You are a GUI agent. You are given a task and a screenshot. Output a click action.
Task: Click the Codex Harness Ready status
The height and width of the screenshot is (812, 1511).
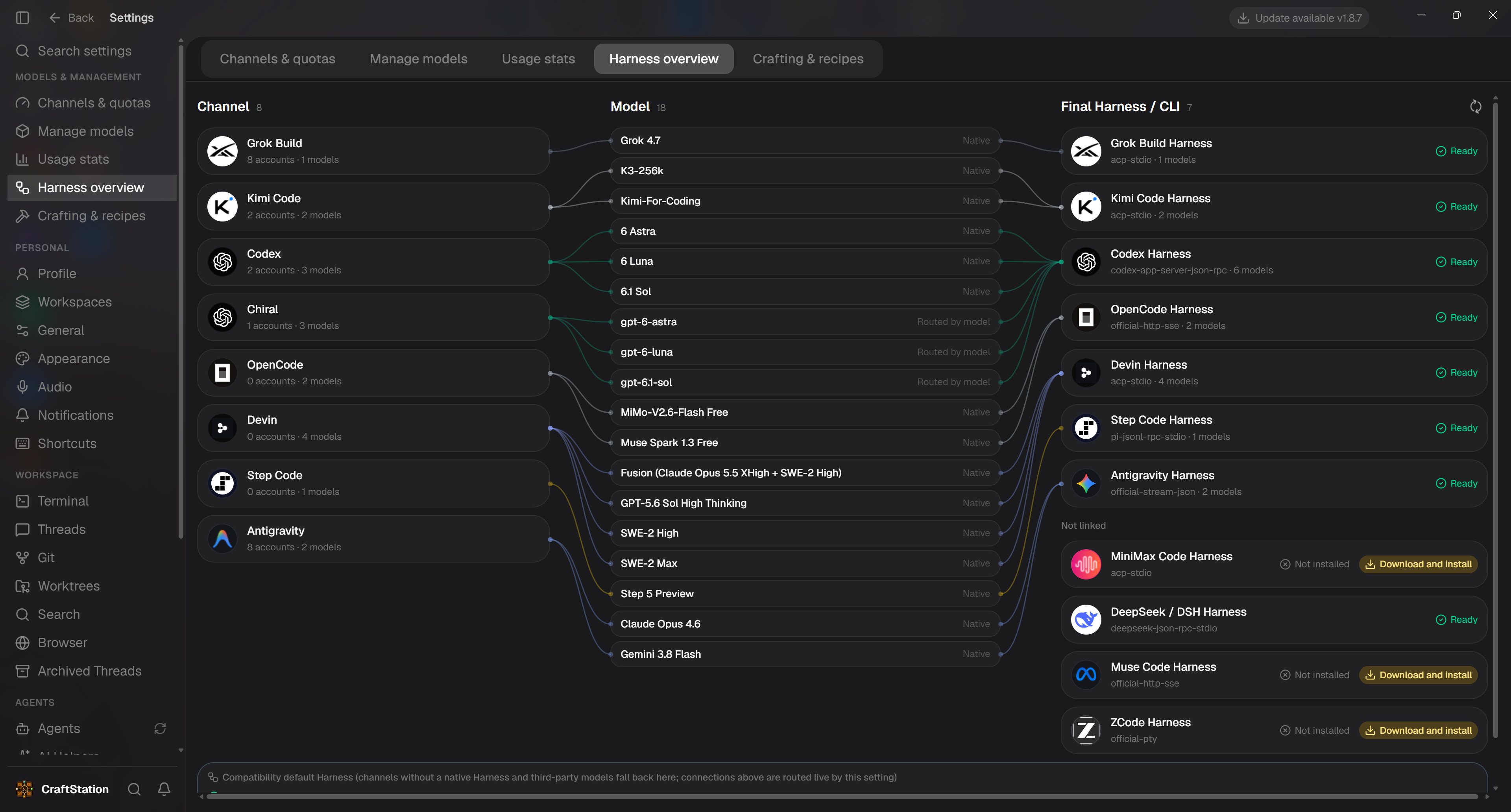coord(1456,262)
